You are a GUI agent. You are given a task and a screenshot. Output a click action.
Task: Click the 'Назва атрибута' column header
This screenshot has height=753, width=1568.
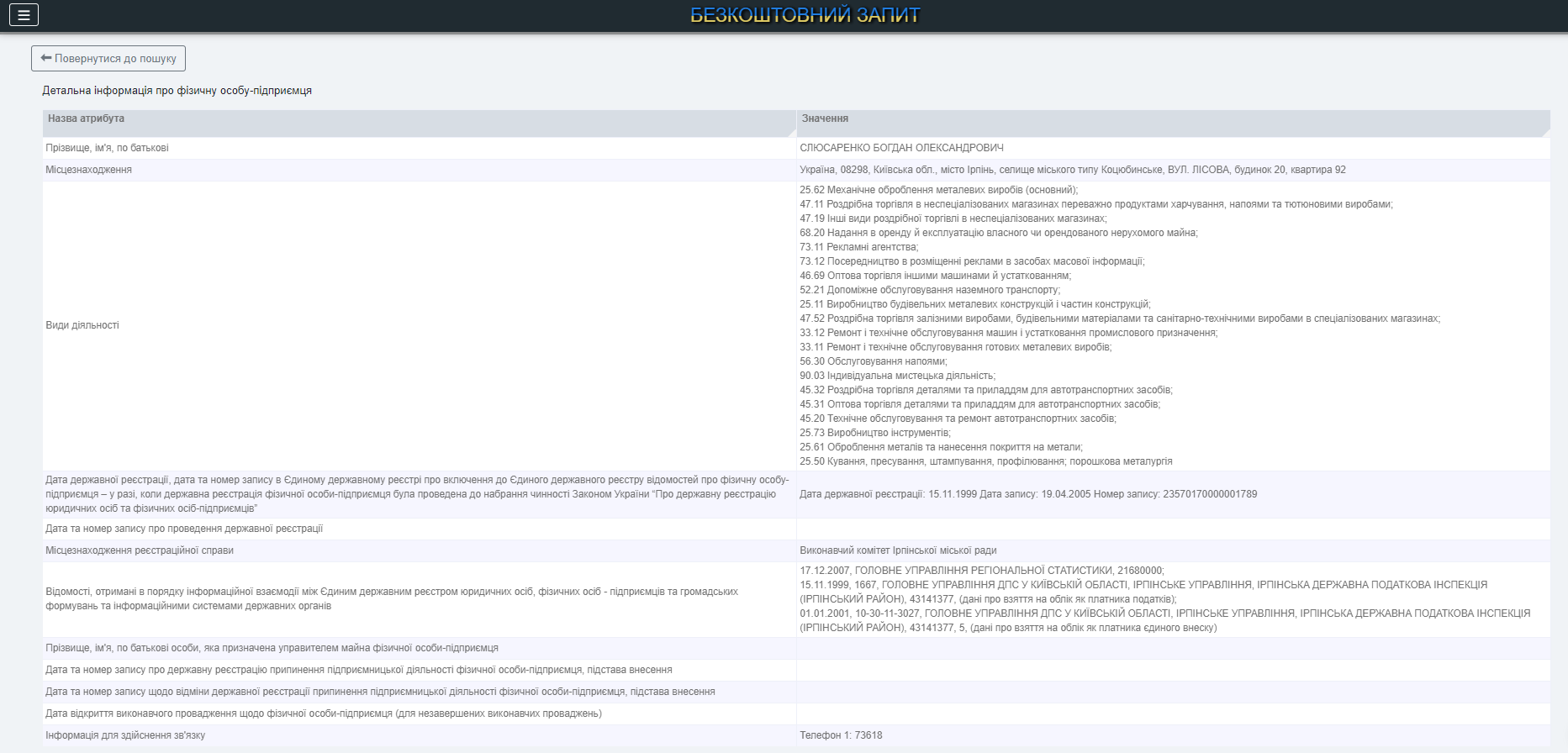click(x=86, y=118)
